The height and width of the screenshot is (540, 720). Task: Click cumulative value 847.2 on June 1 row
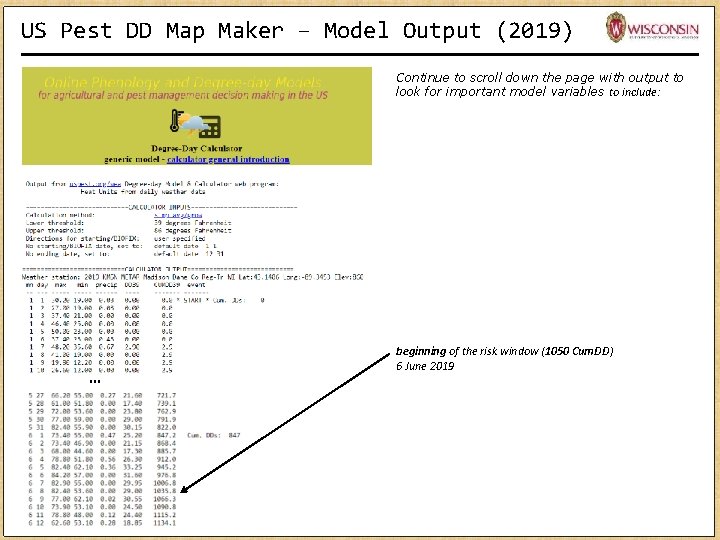pos(166,435)
